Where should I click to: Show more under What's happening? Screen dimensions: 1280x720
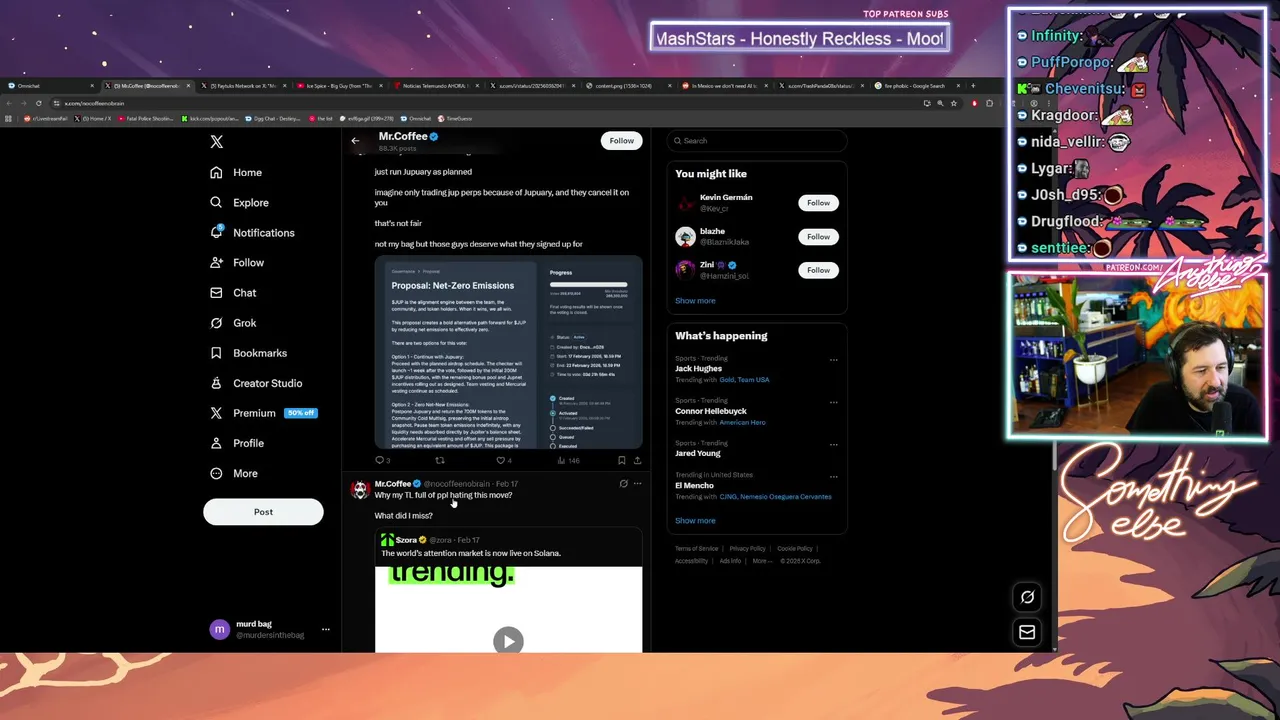(695, 520)
